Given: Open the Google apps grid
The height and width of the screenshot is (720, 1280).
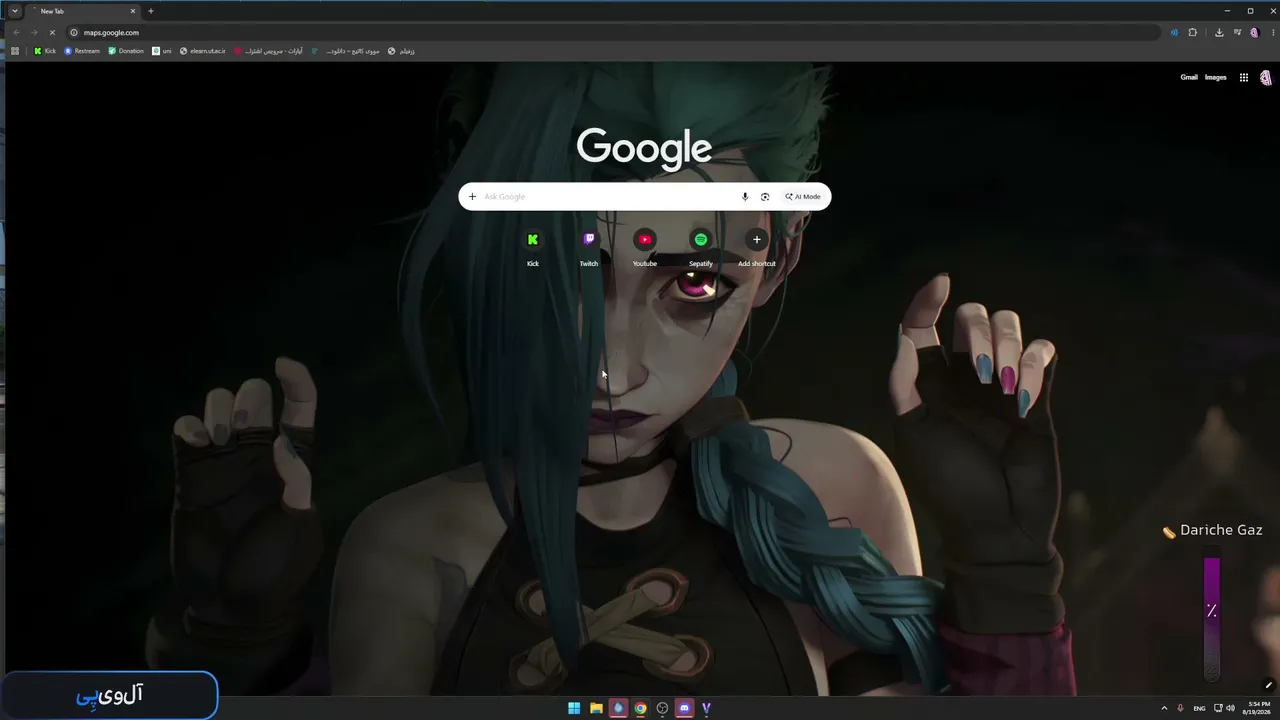Looking at the screenshot, I should (x=1244, y=77).
